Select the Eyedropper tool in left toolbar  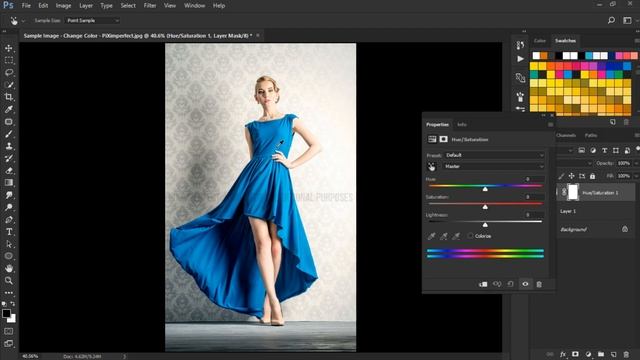[9, 109]
